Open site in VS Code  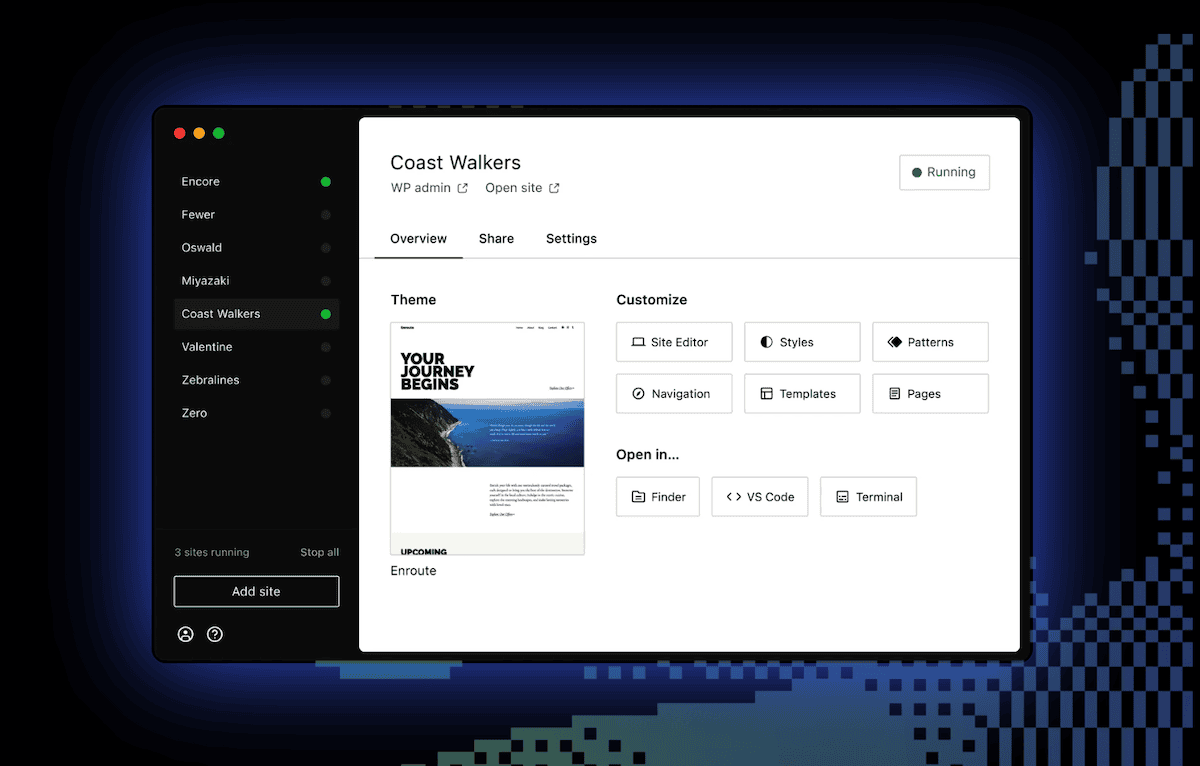pyautogui.click(x=760, y=497)
